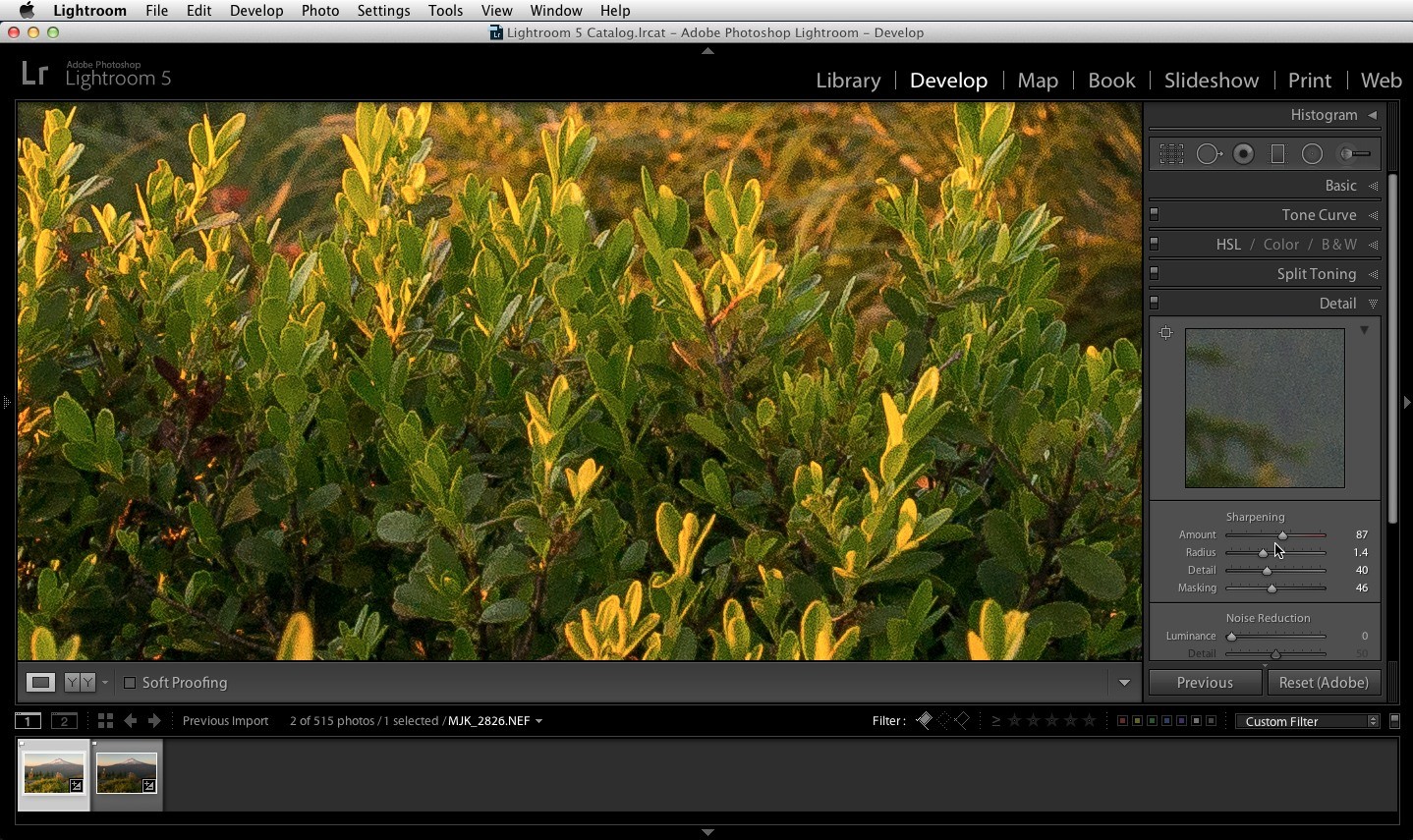This screenshot has height=840, width=1413.
Task: Select the Adjustment Brush tool
Action: click(1355, 154)
